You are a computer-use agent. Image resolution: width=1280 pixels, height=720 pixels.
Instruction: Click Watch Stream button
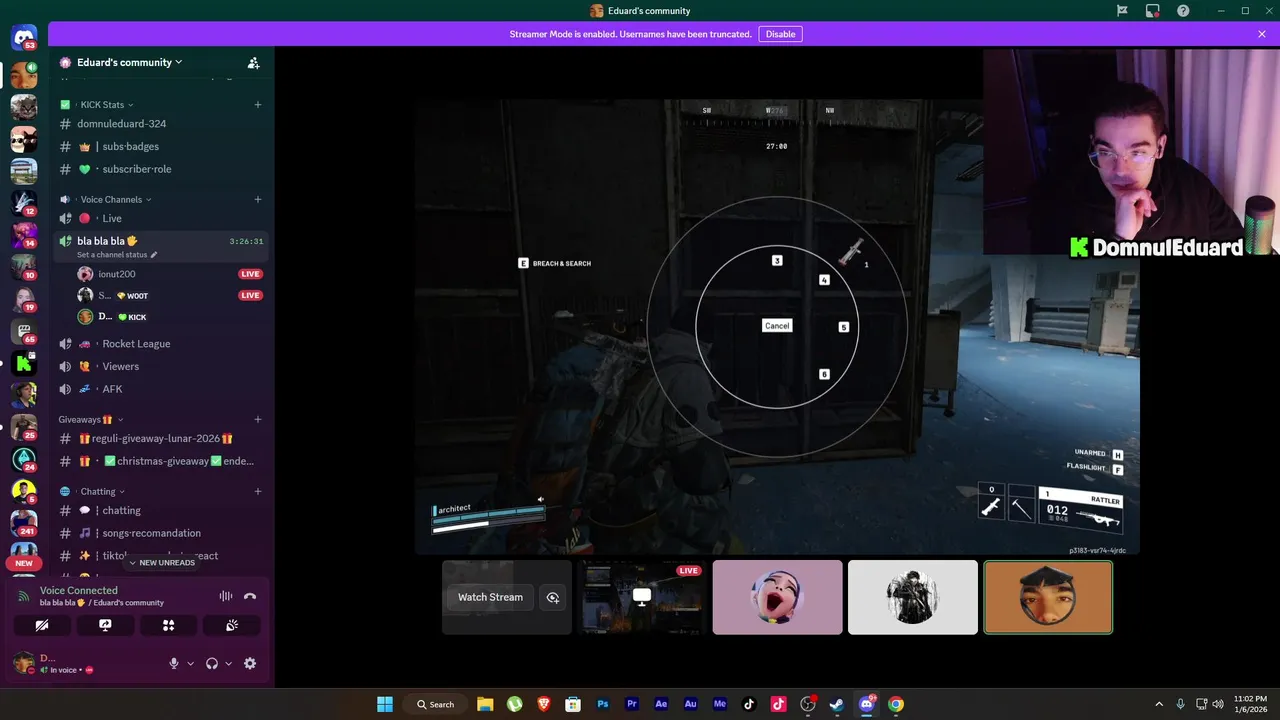click(x=490, y=597)
